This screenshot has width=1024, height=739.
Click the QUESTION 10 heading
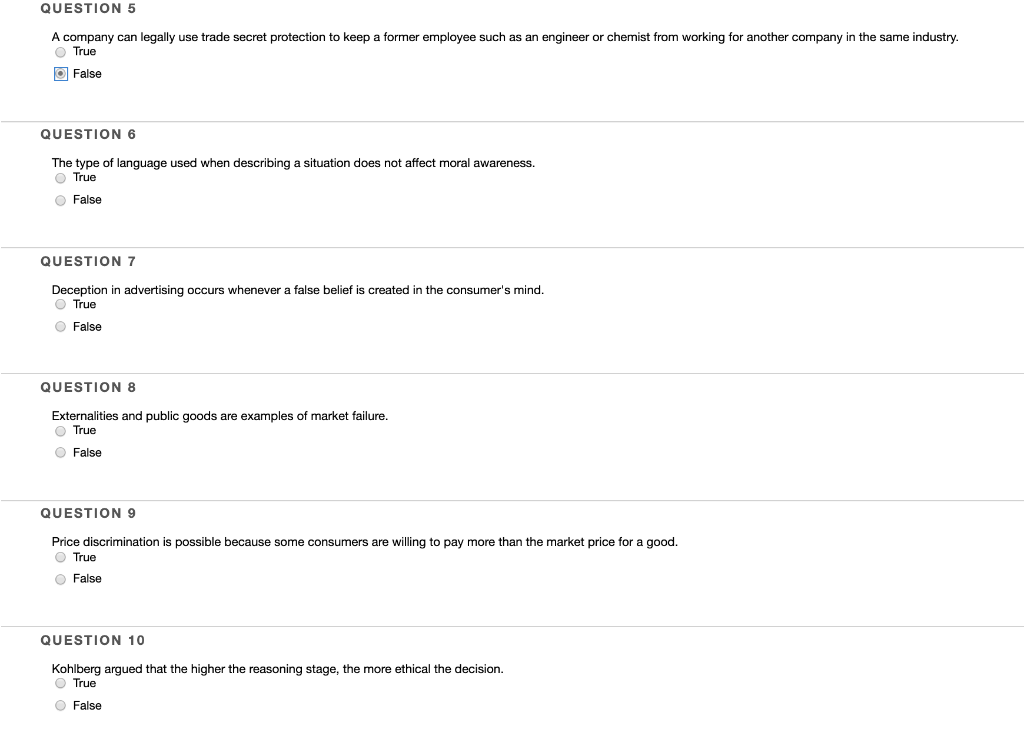[x=92, y=640]
